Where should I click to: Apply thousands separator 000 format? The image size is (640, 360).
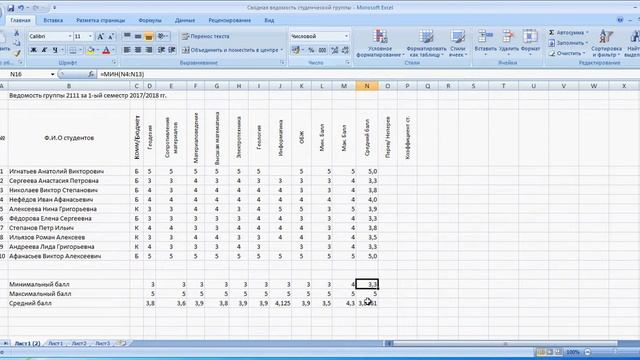(322, 50)
